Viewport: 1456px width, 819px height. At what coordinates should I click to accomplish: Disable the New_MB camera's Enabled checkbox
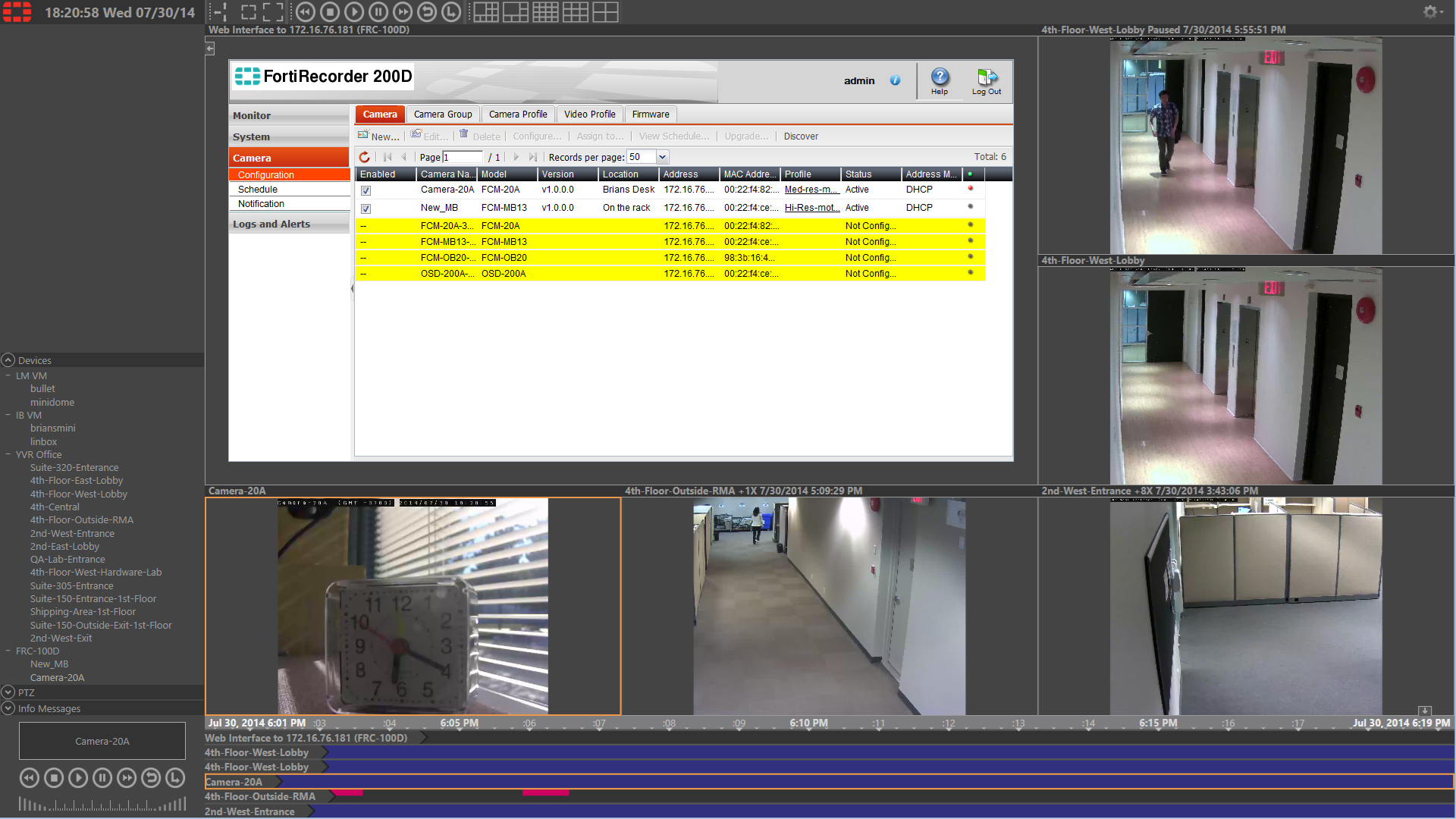(366, 208)
